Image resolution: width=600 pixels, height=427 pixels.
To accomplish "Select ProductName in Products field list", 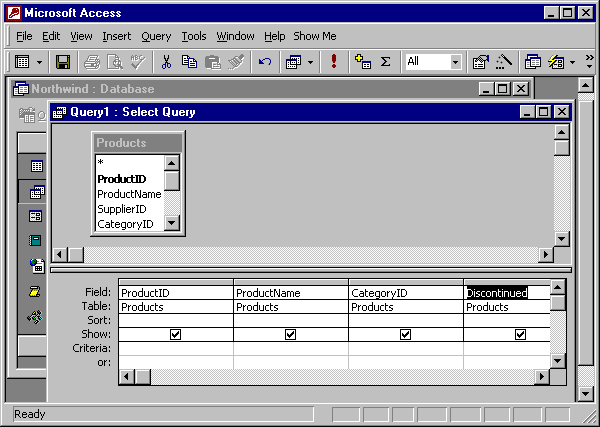I will coord(130,194).
